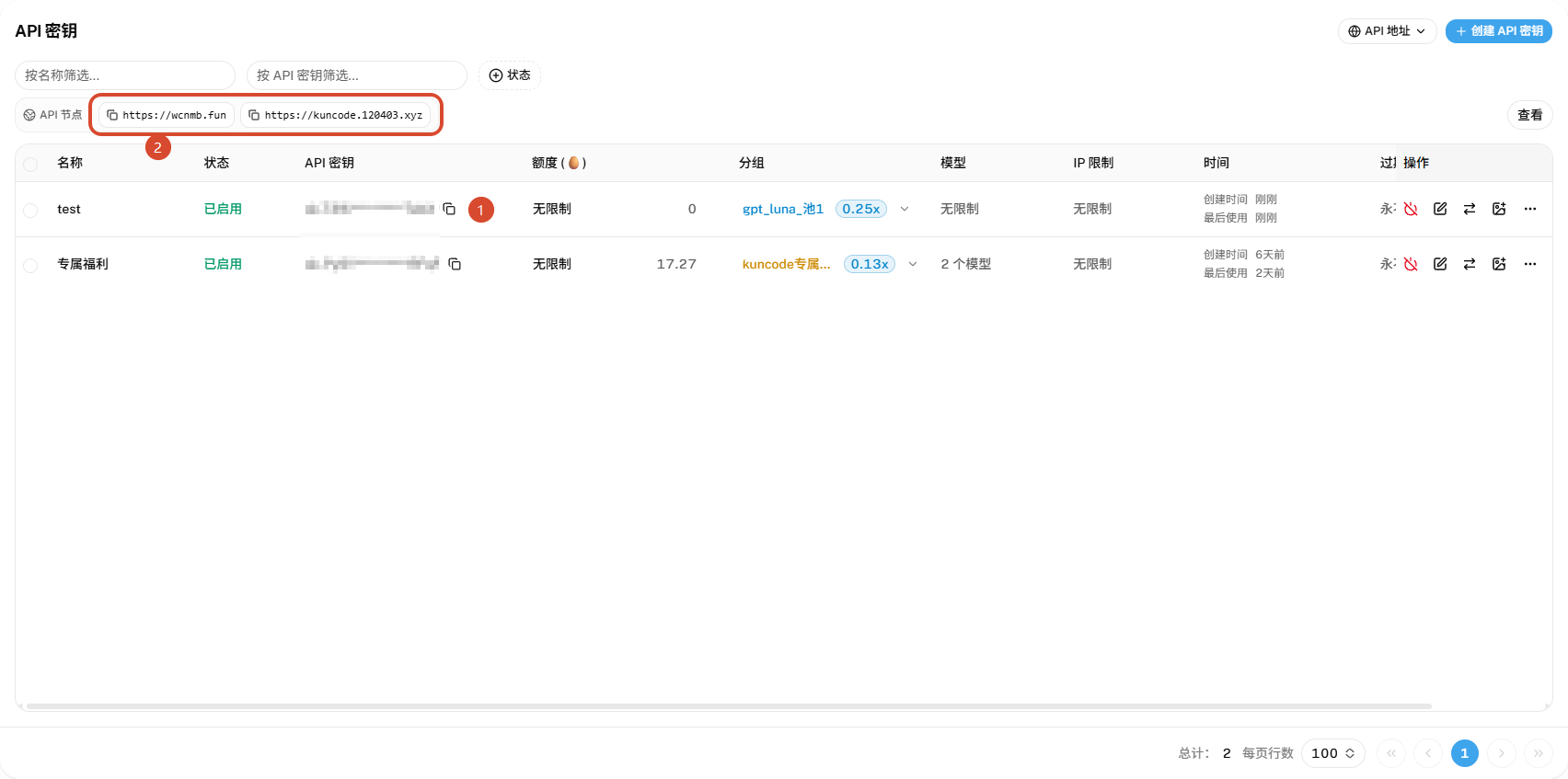Click the red disable icon in test row
This screenshot has width=1568, height=779.
[1411, 209]
